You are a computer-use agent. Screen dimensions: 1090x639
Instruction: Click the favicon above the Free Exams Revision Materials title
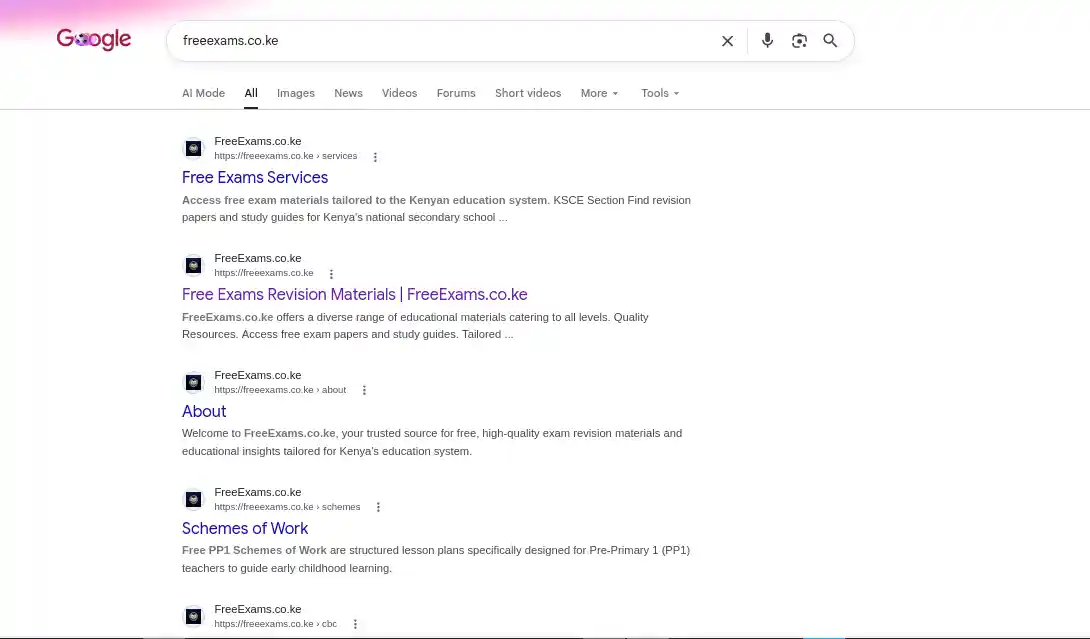194,265
